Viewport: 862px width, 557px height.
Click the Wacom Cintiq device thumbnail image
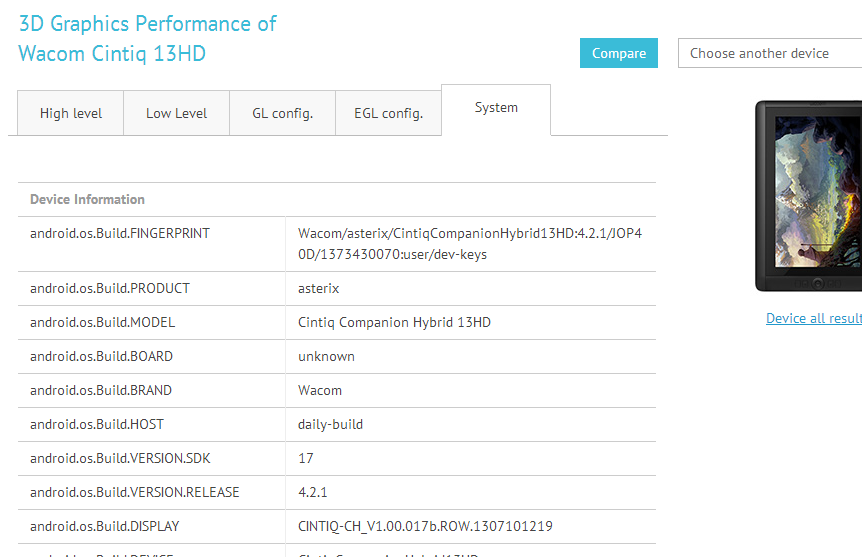(x=809, y=196)
